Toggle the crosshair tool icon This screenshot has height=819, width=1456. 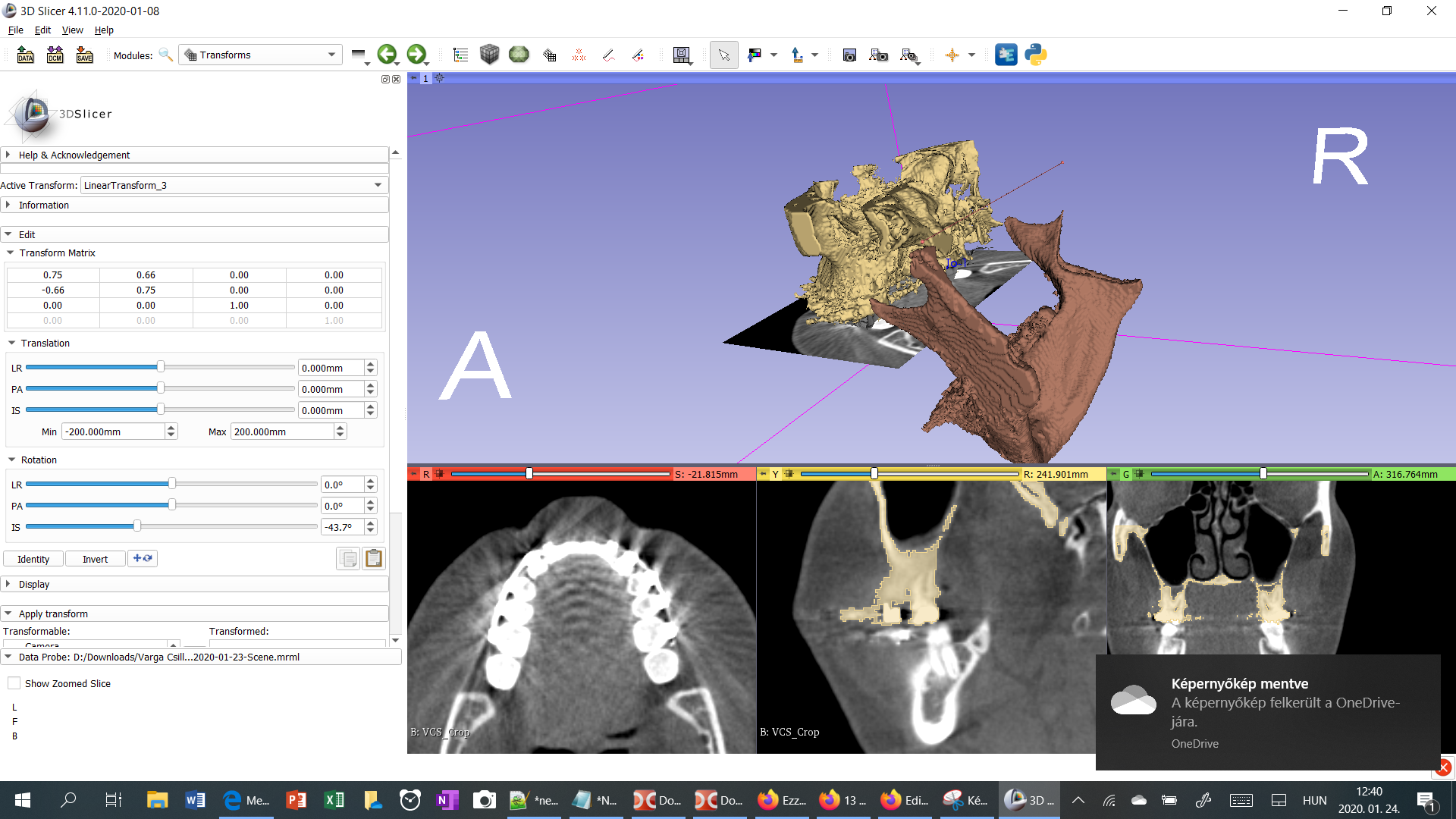[953, 55]
